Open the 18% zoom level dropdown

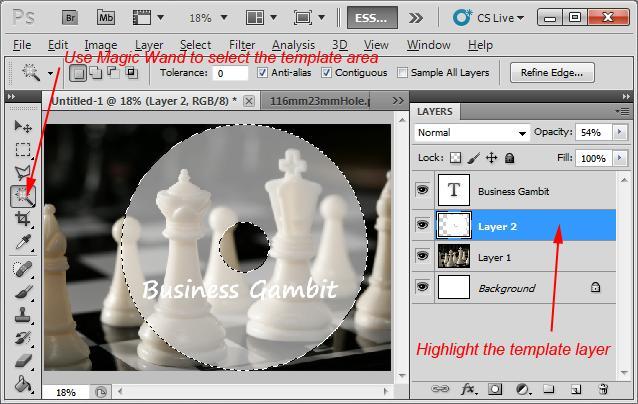click(x=224, y=18)
